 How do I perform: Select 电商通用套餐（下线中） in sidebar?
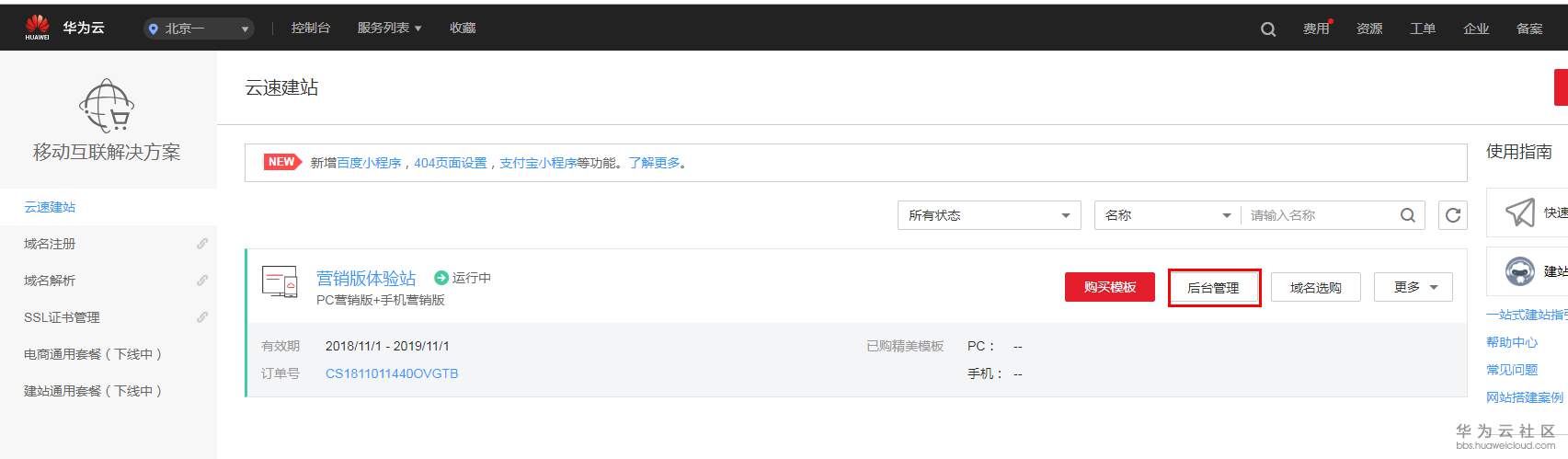(x=94, y=354)
